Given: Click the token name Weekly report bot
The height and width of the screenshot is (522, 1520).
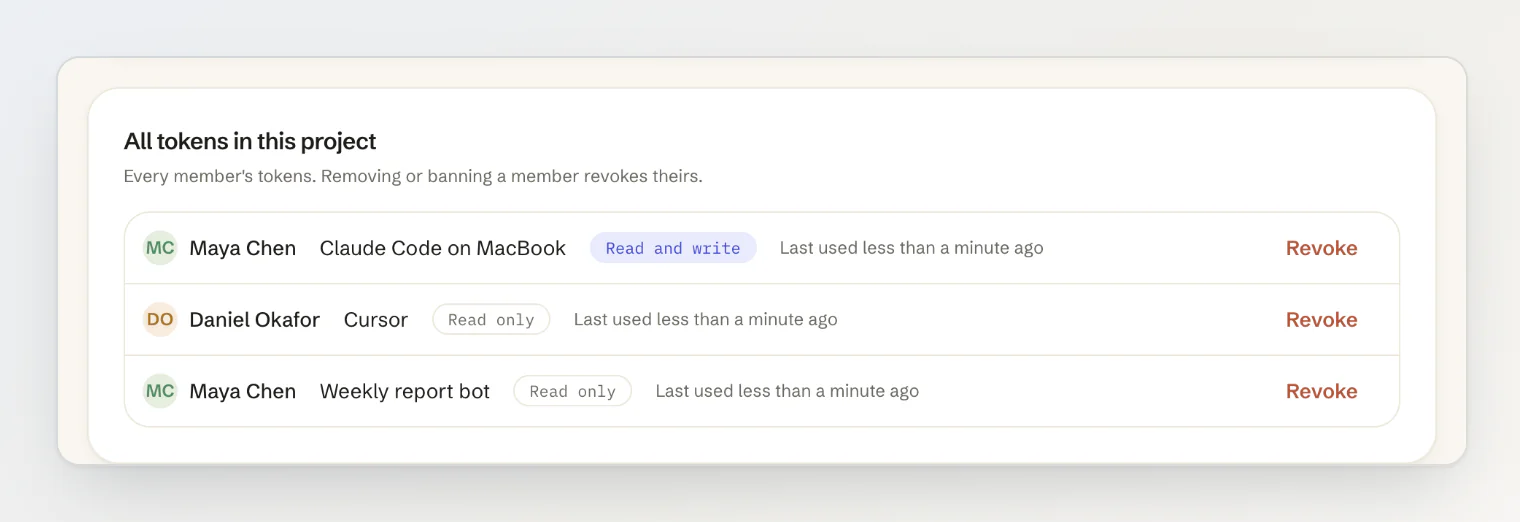Looking at the screenshot, I should tap(405, 391).
